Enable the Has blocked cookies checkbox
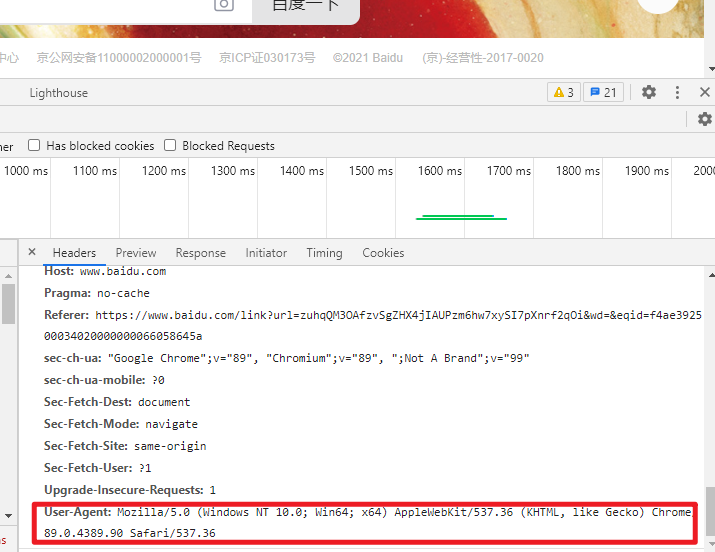Viewport: 715px width, 552px height. 34,145
